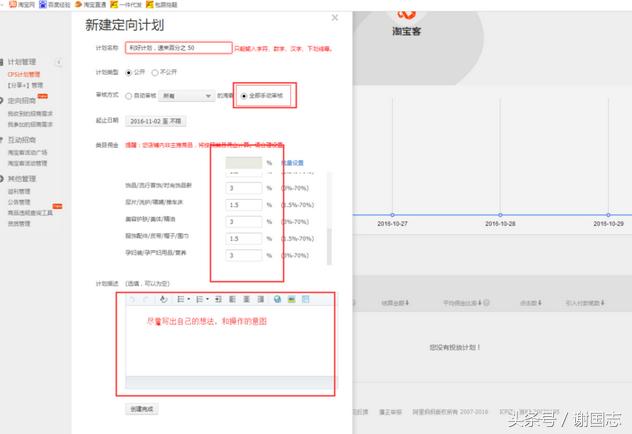Open 淘宝客活动管理 in sidebar
Screen dimensions: 632x434
[27, 163]
